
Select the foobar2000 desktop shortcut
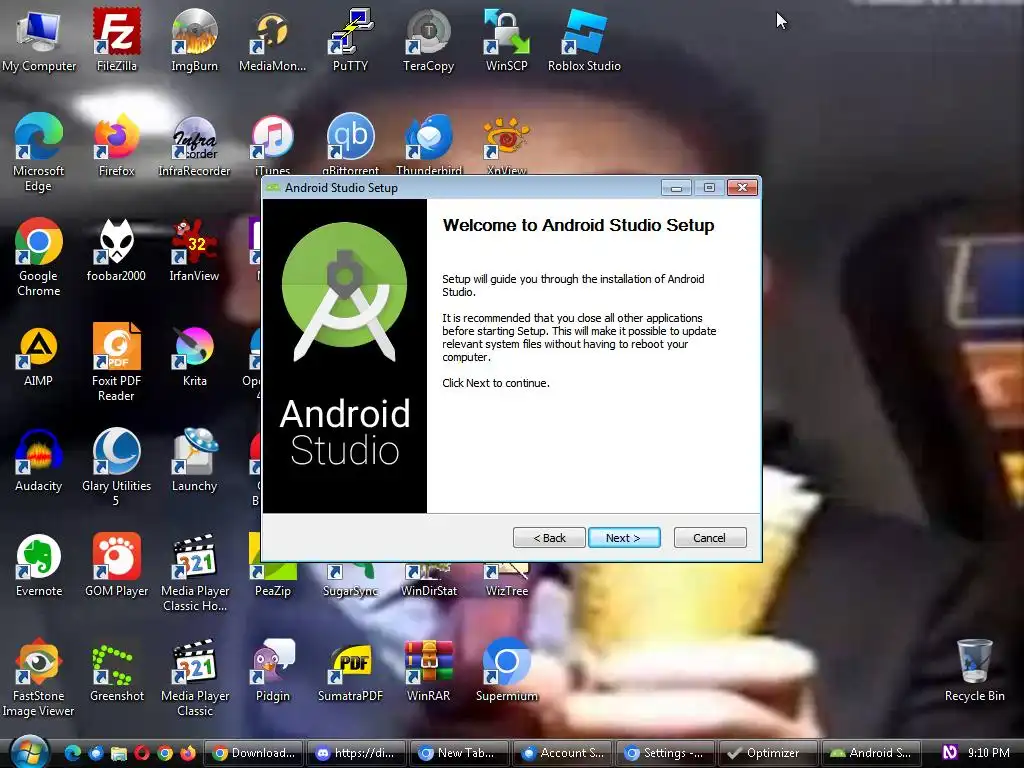click(116, 250)
